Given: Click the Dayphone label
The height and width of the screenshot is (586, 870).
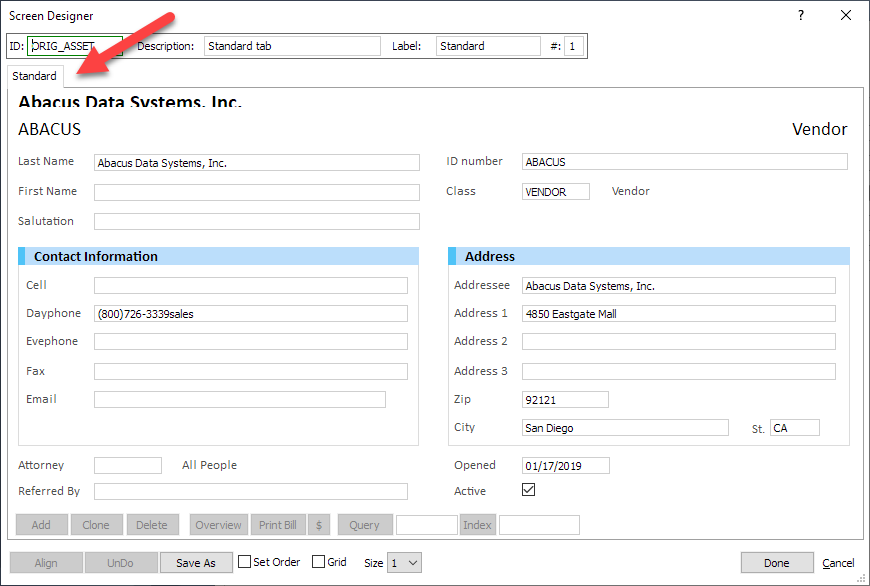Looking at the screenshot, I should point(53,313).
